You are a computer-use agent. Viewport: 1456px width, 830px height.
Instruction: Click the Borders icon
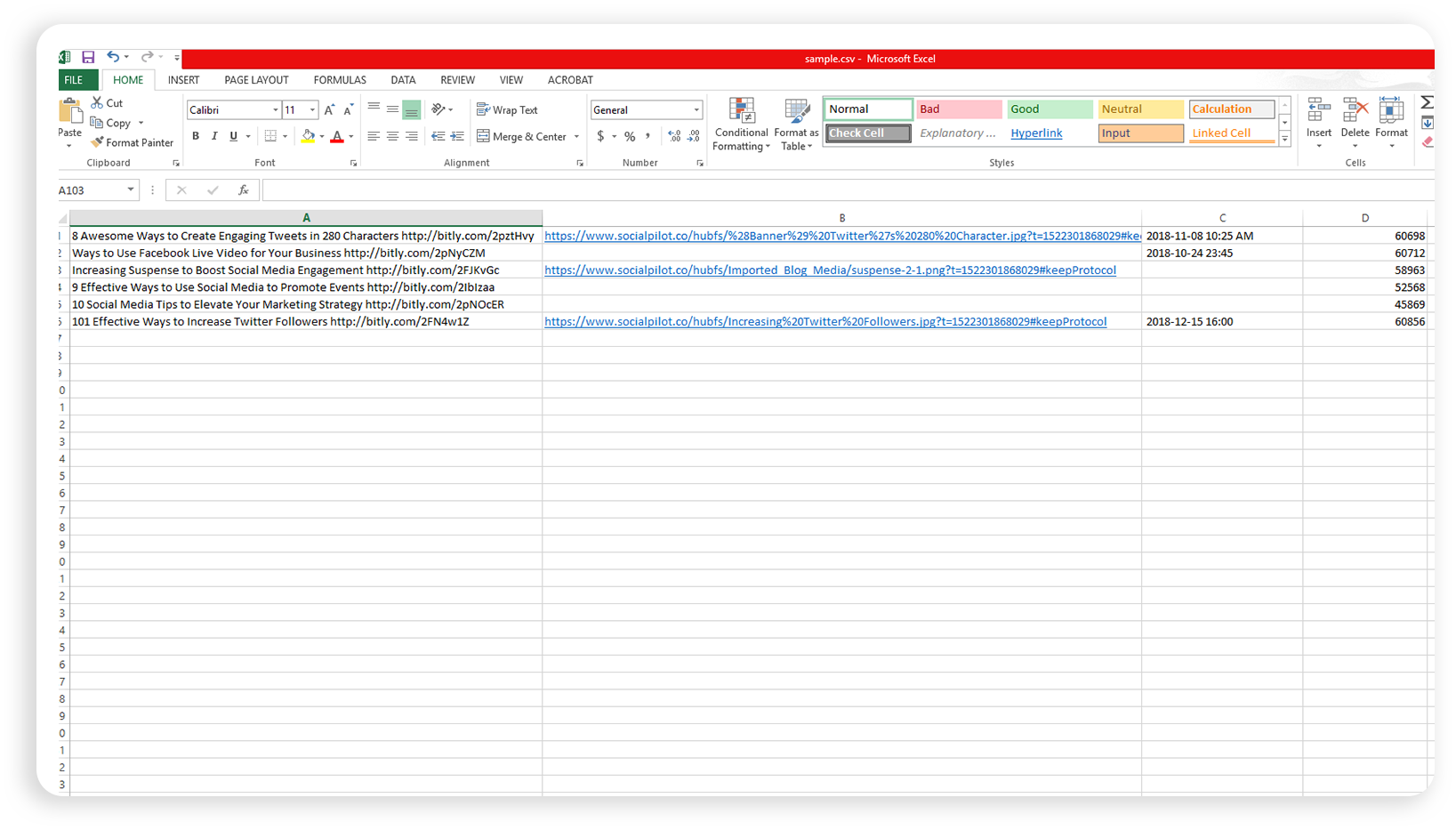270,136
